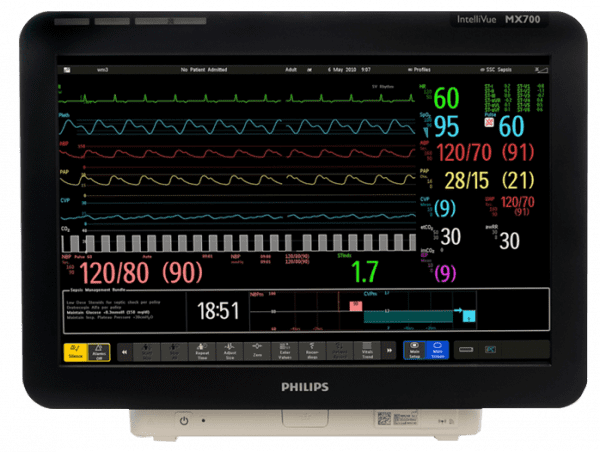Select the PAP mean value (21)
The image size is (600, 452).
point(517,180)
